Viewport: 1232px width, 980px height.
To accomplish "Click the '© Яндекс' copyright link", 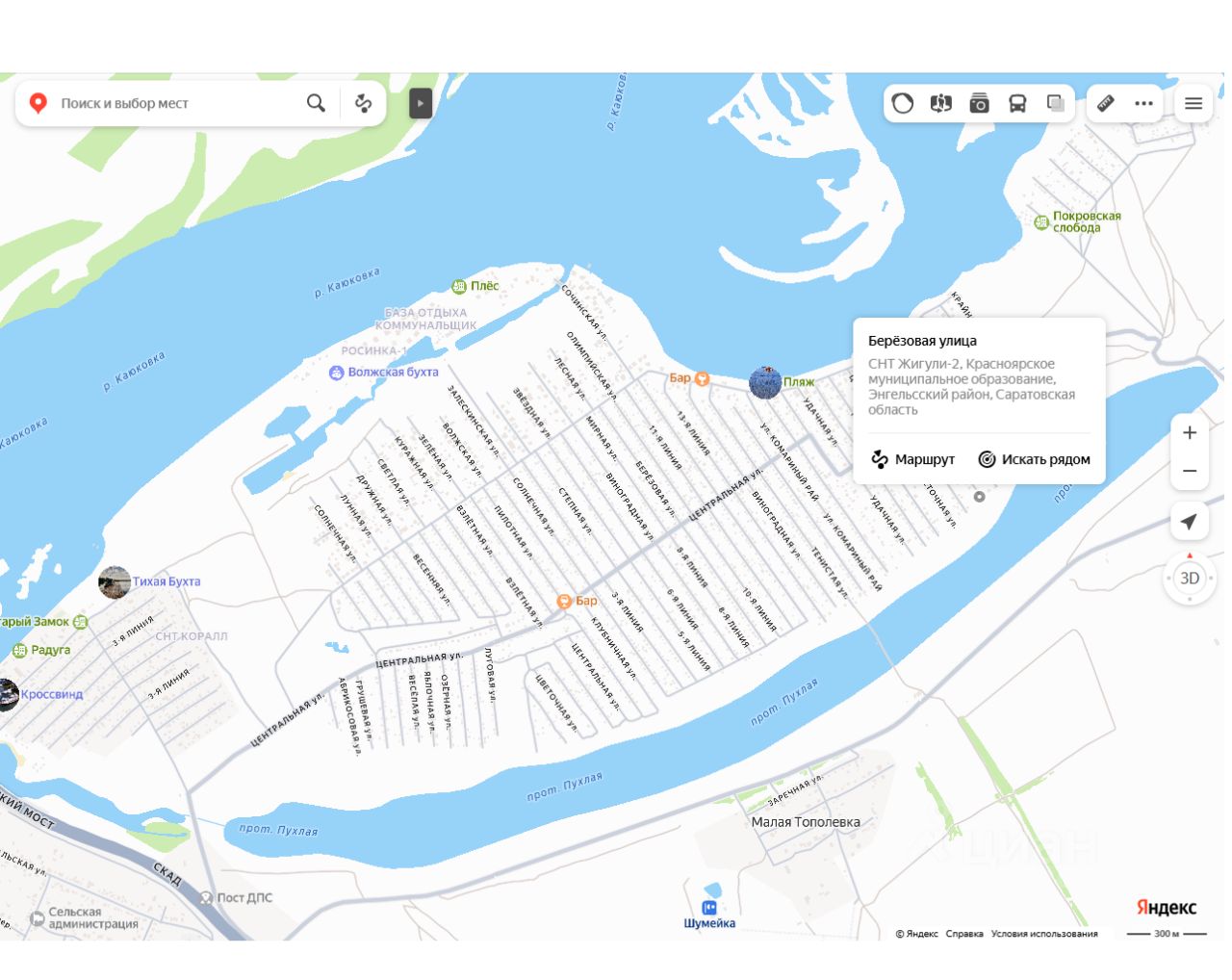I will click(x=916, y=934).
